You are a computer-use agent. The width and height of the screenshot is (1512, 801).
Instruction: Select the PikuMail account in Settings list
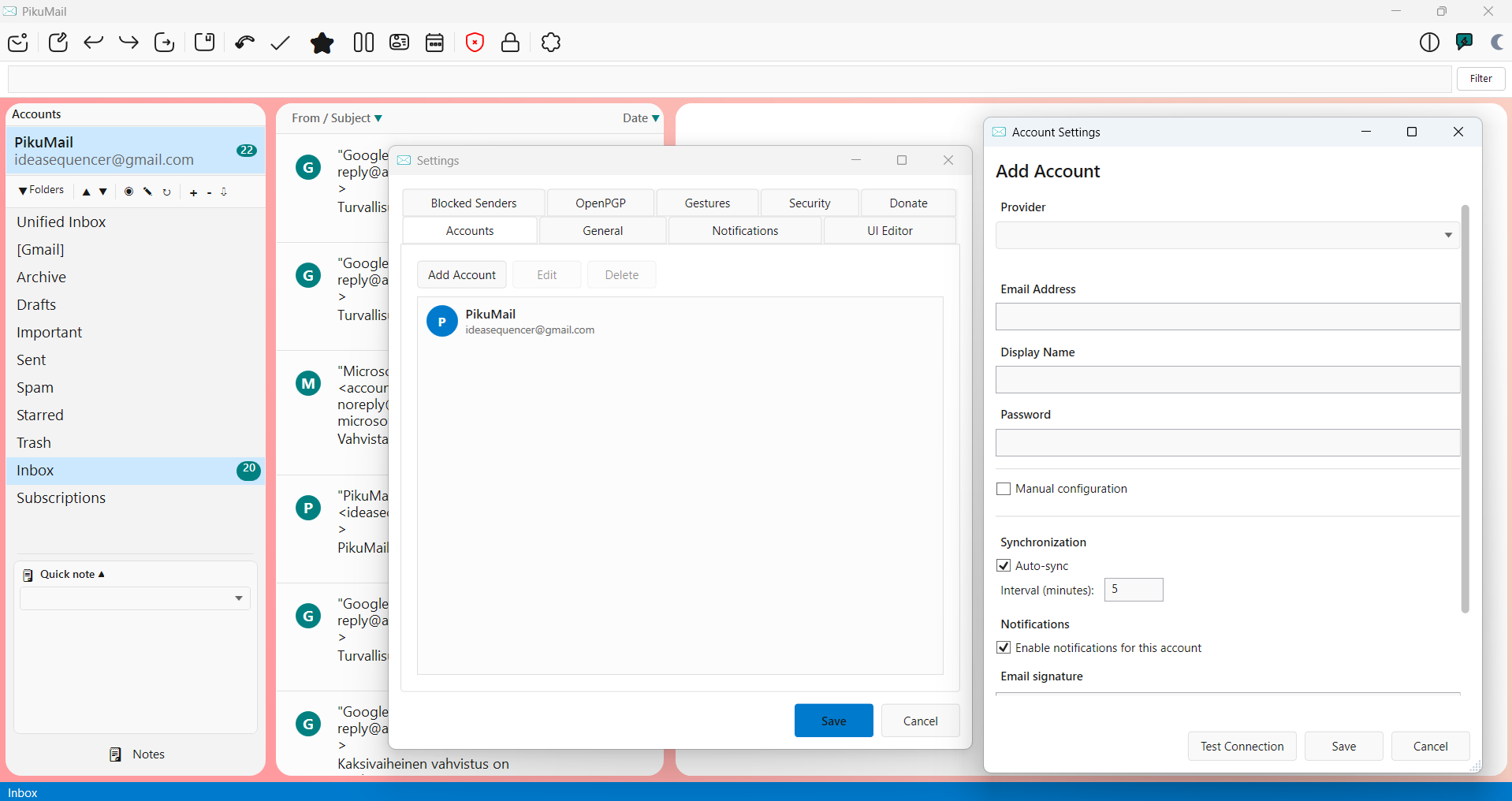(x=680, y=321)
